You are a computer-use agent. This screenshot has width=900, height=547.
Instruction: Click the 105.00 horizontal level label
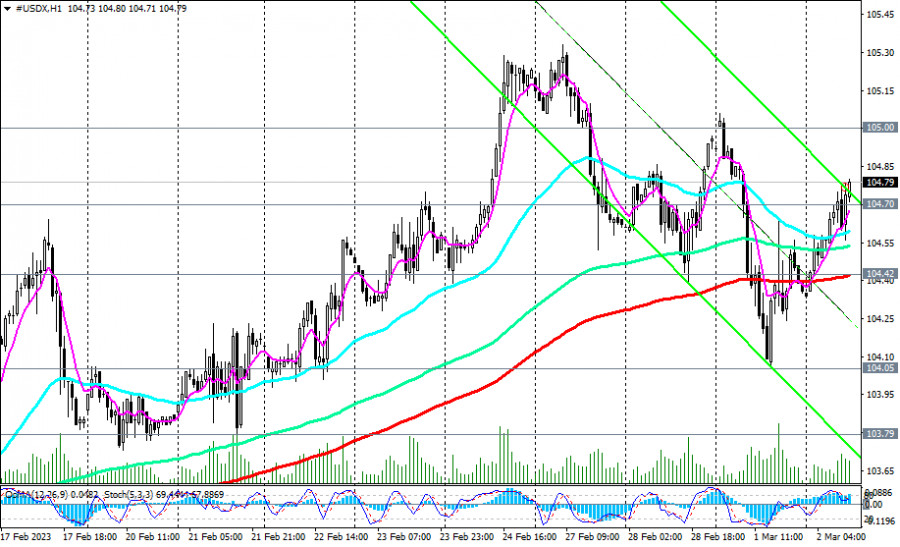coord(878,128)
